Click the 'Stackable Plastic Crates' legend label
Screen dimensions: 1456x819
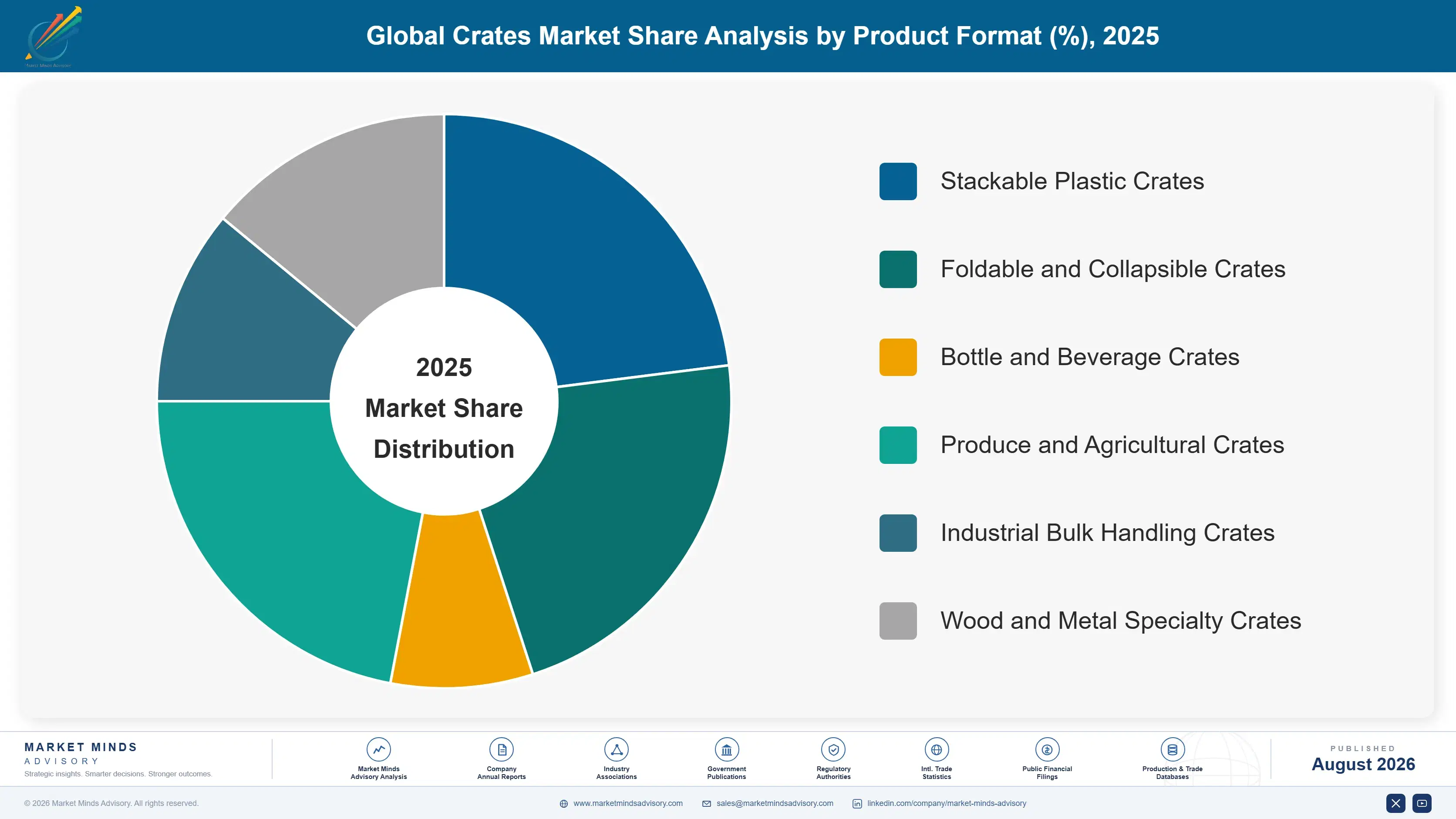point(1072,181)
